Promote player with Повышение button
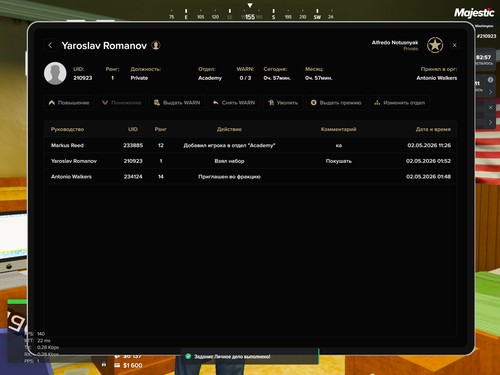Viewport: 500px width, 375px height. click(69, 103)
